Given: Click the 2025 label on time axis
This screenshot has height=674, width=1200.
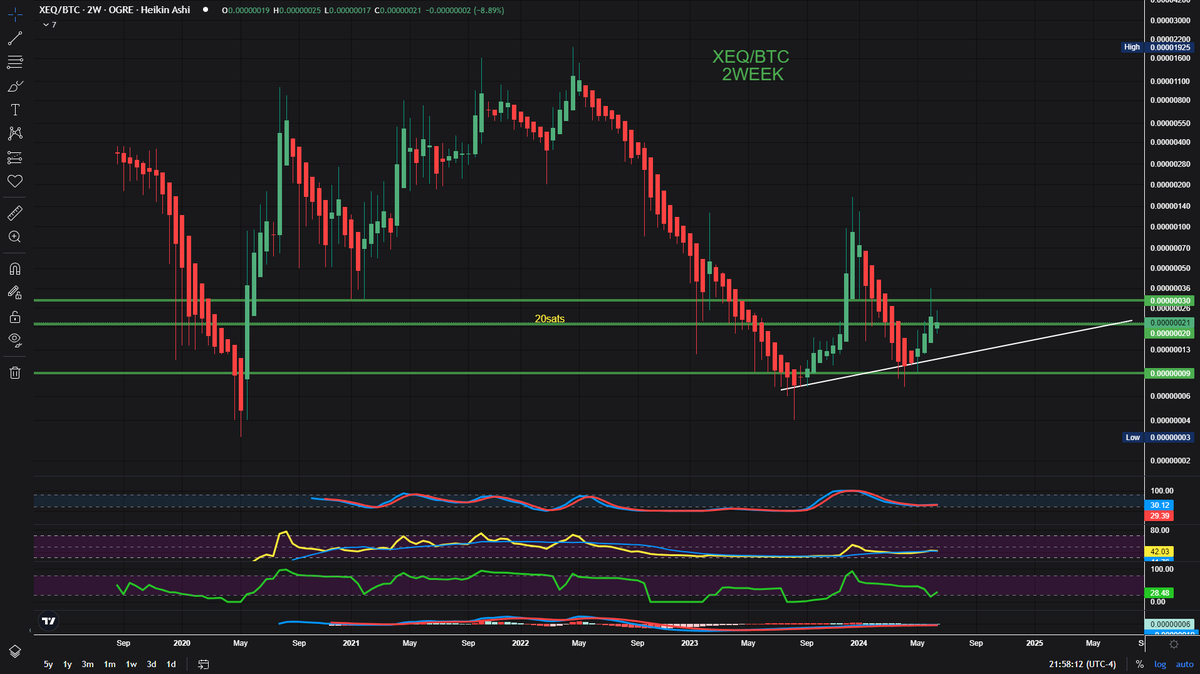Looking at the screenshot, I should (x=1034, y=643).
